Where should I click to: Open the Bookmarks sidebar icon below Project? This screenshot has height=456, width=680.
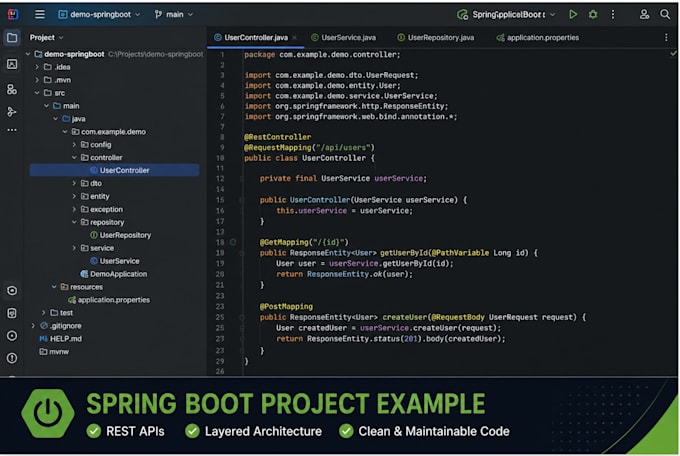[x=12, y=64]
